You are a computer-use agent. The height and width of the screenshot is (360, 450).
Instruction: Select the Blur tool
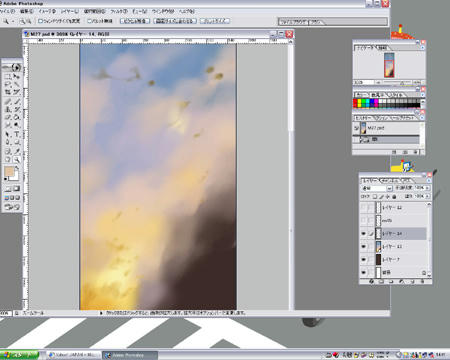click(8, 125)
